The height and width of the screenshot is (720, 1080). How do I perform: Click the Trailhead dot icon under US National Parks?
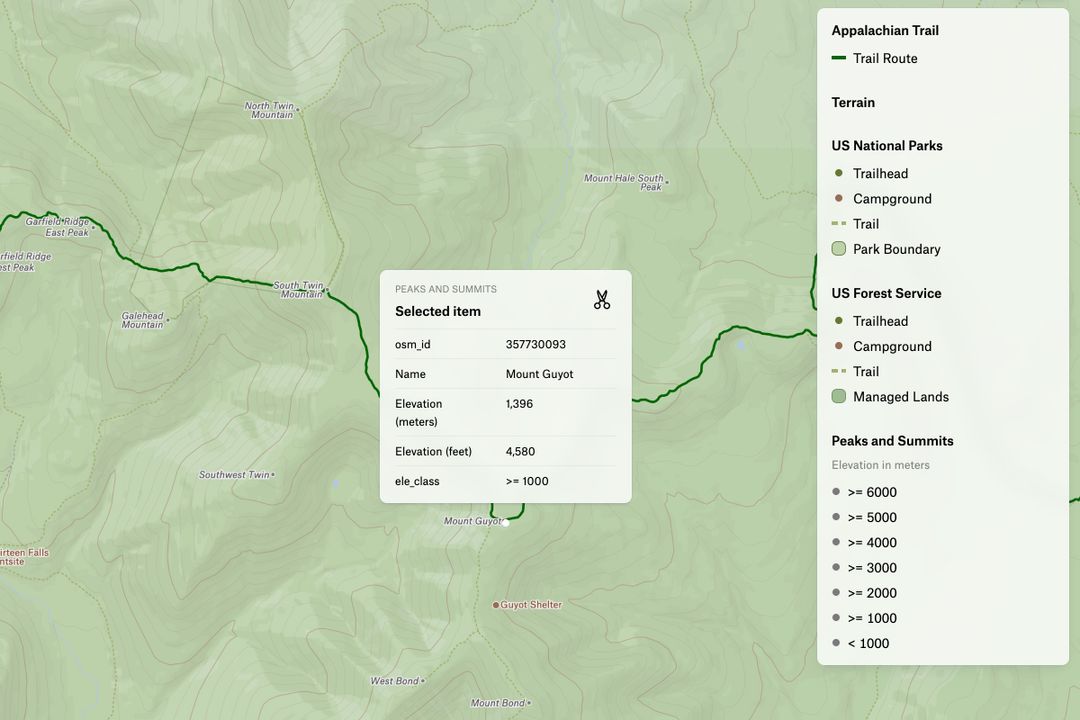[837, 173]
